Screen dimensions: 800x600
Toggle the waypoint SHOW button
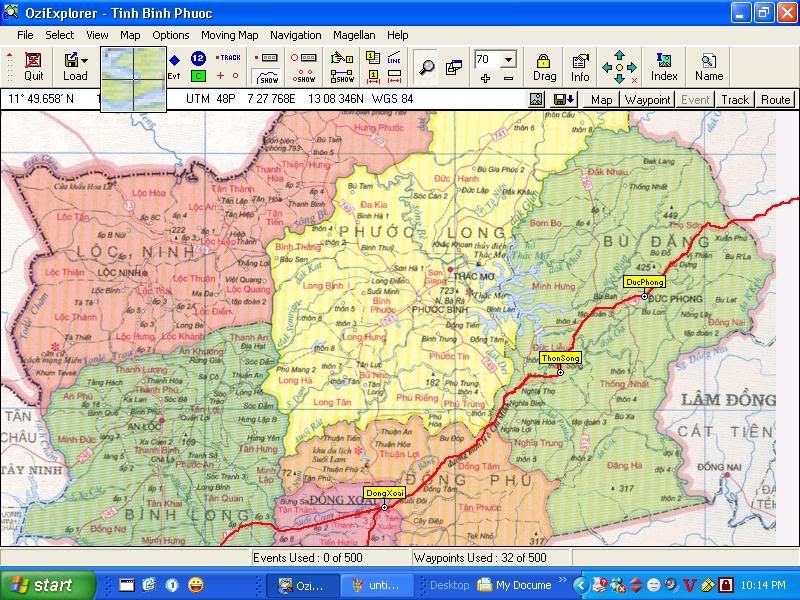click(304, 77)
